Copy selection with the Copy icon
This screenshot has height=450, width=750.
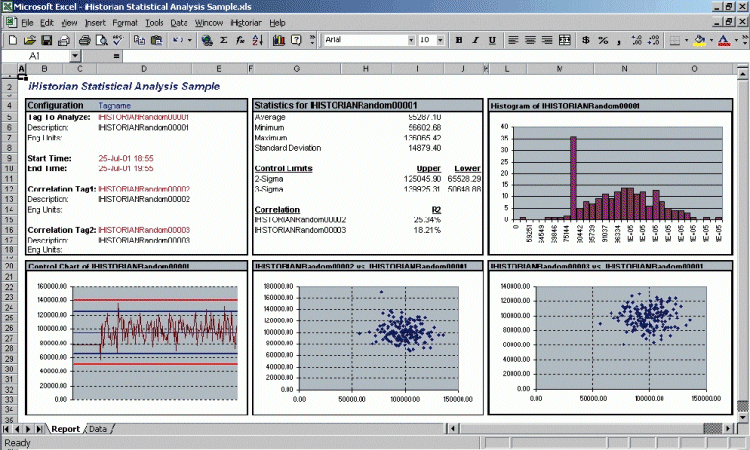139,40
